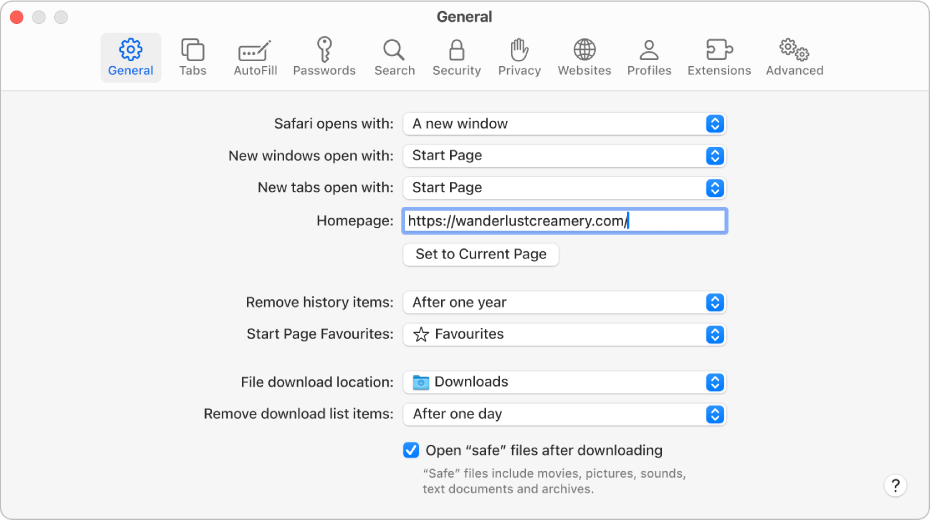The image size is (931, 521).
Task: Open the Security padlock pane
Action: [457, 57]
